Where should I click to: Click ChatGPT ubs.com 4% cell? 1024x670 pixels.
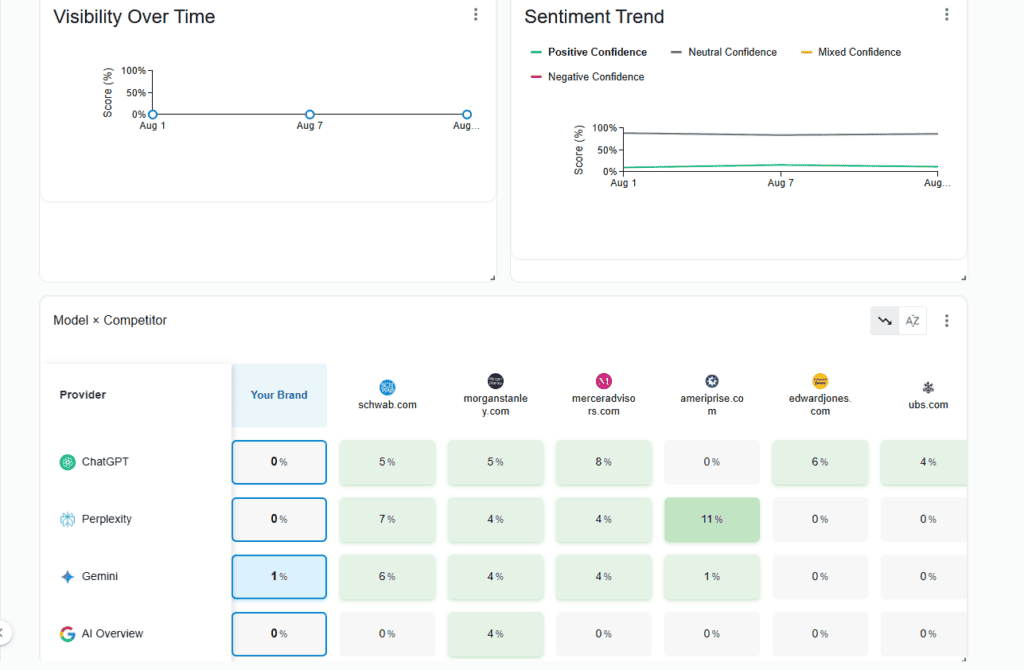[924, 462]
